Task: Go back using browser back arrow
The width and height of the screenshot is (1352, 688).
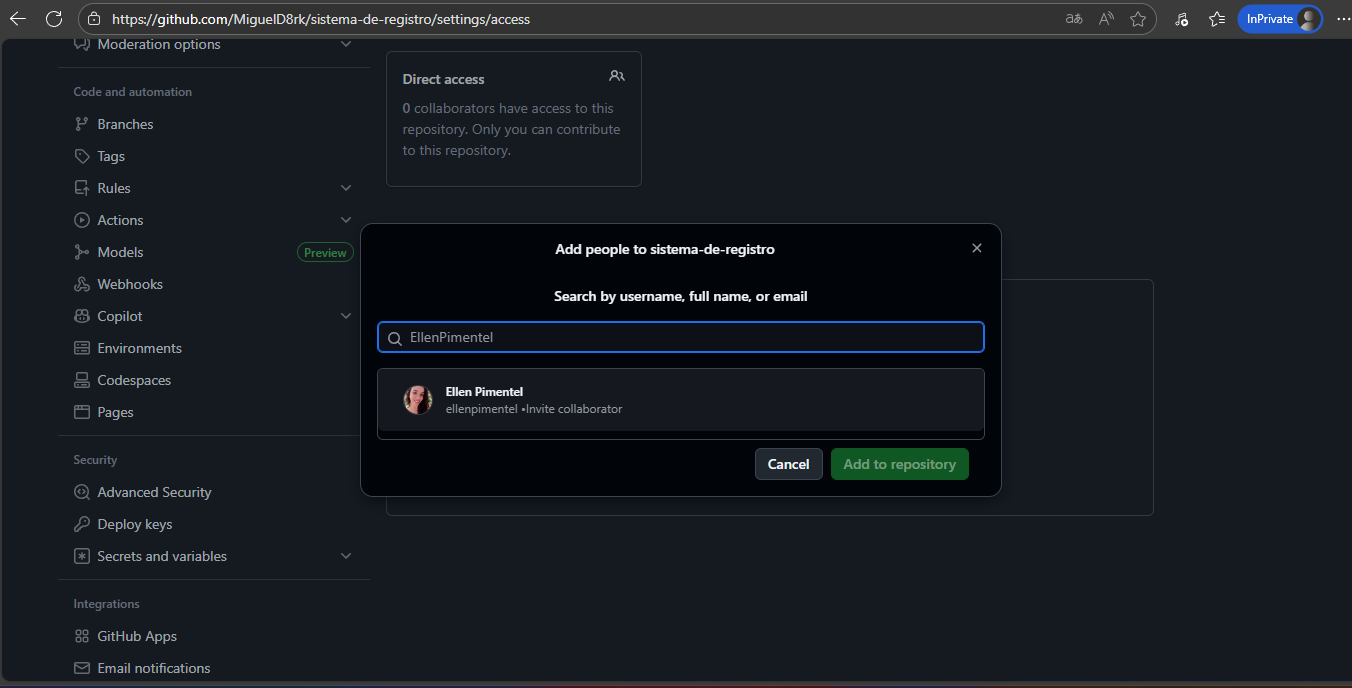Action: coord(18,19)
